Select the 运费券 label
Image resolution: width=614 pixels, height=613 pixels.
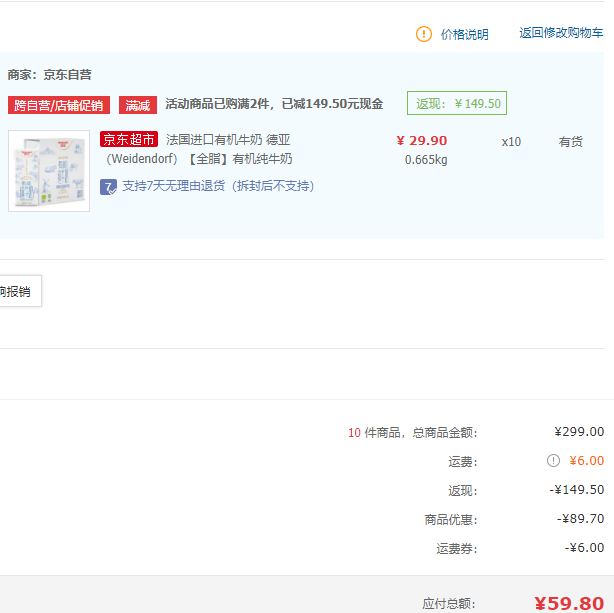(457, 549)
